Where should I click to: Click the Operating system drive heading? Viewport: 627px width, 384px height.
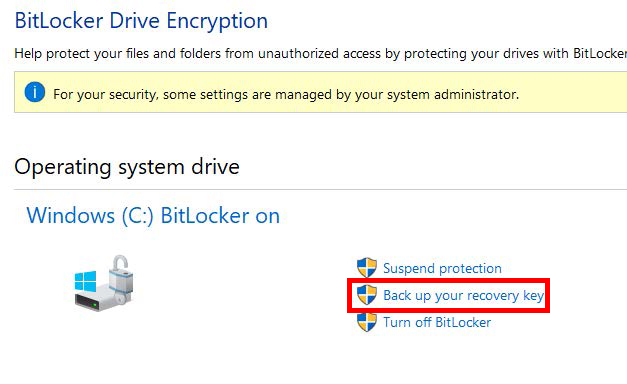click(127, 166)
